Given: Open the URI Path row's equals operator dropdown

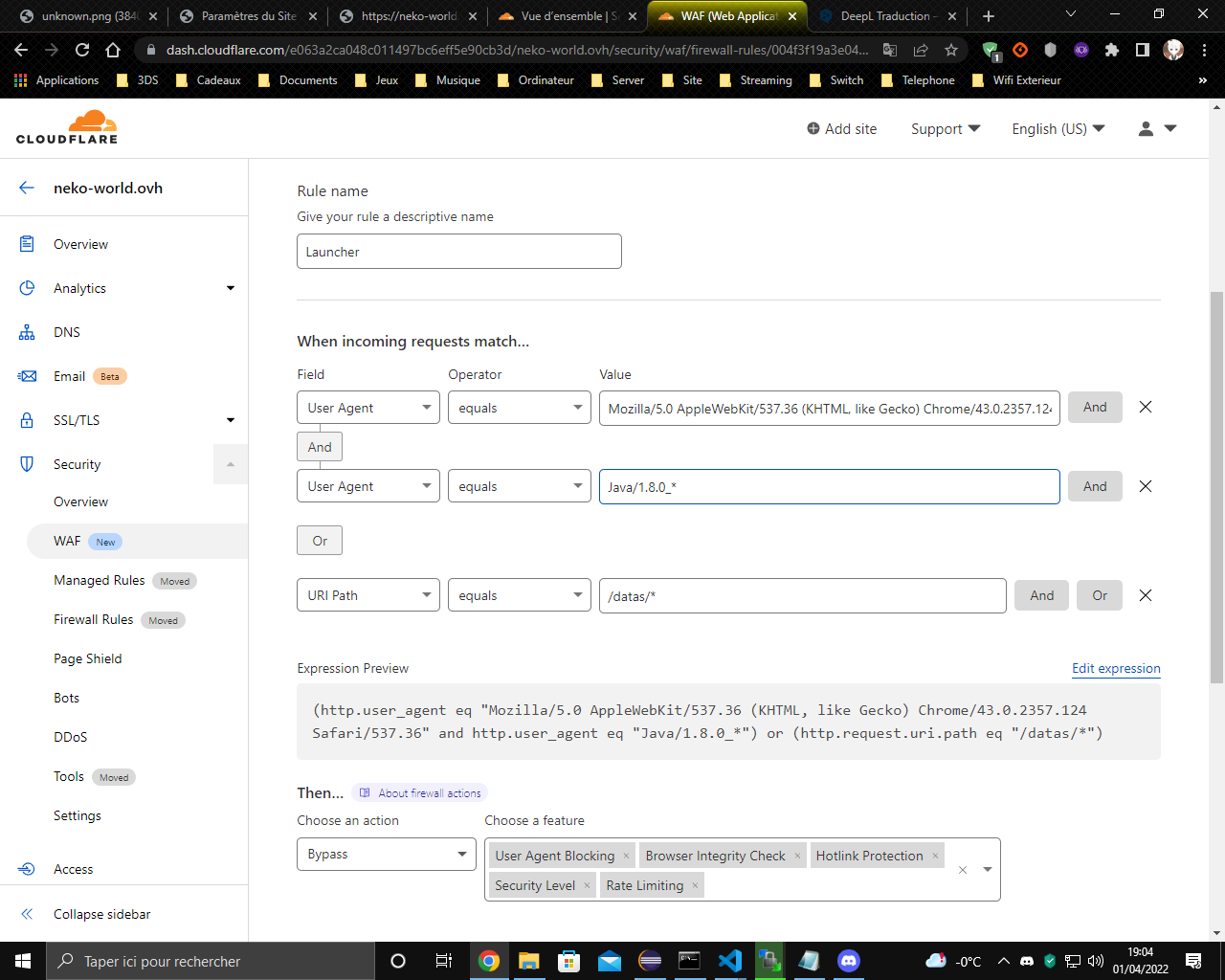Looking at the screenshot, I should 520,595.
